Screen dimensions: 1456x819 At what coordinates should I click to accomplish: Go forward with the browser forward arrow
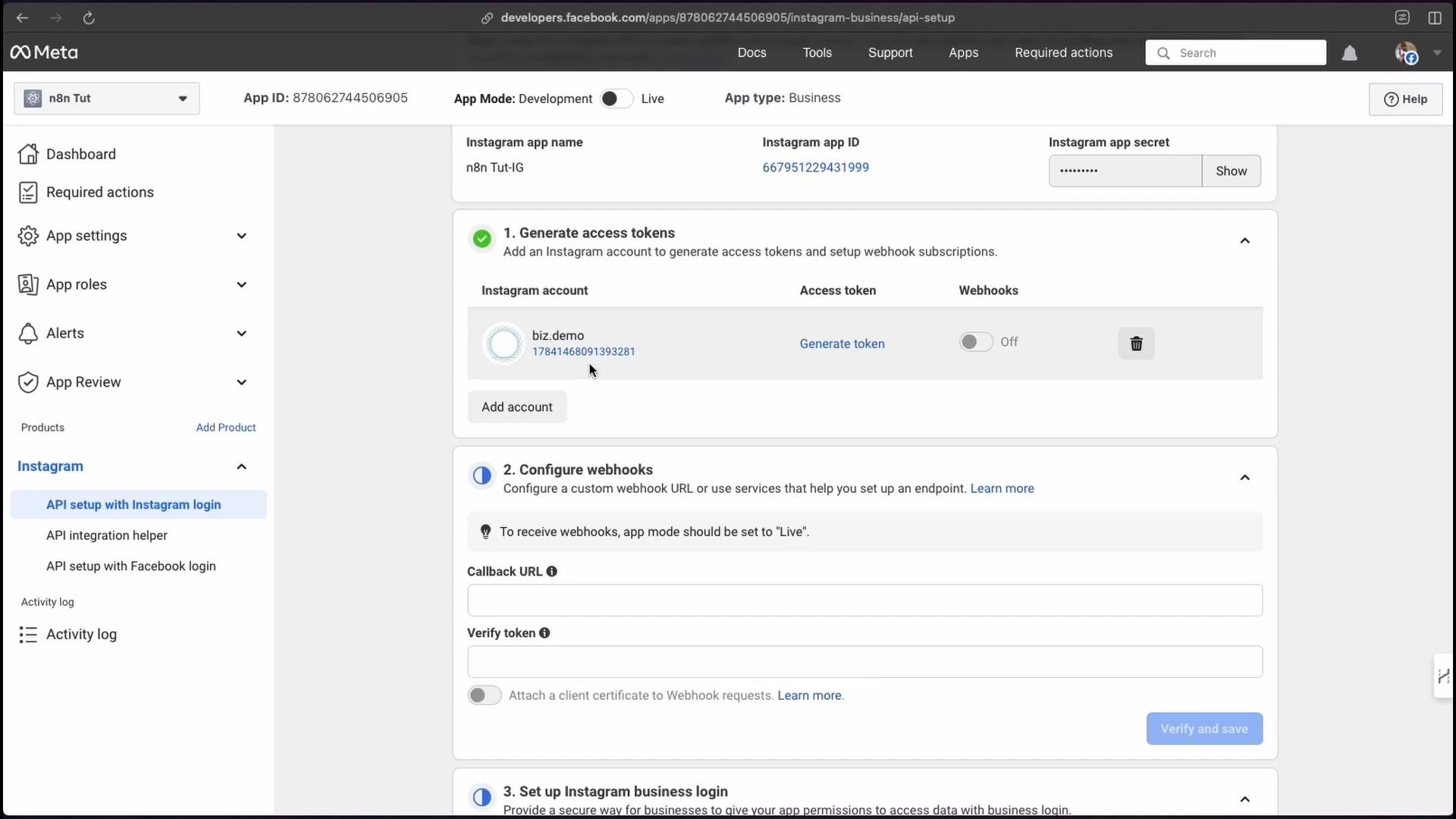pyautogui.click(x=55, y=17)
